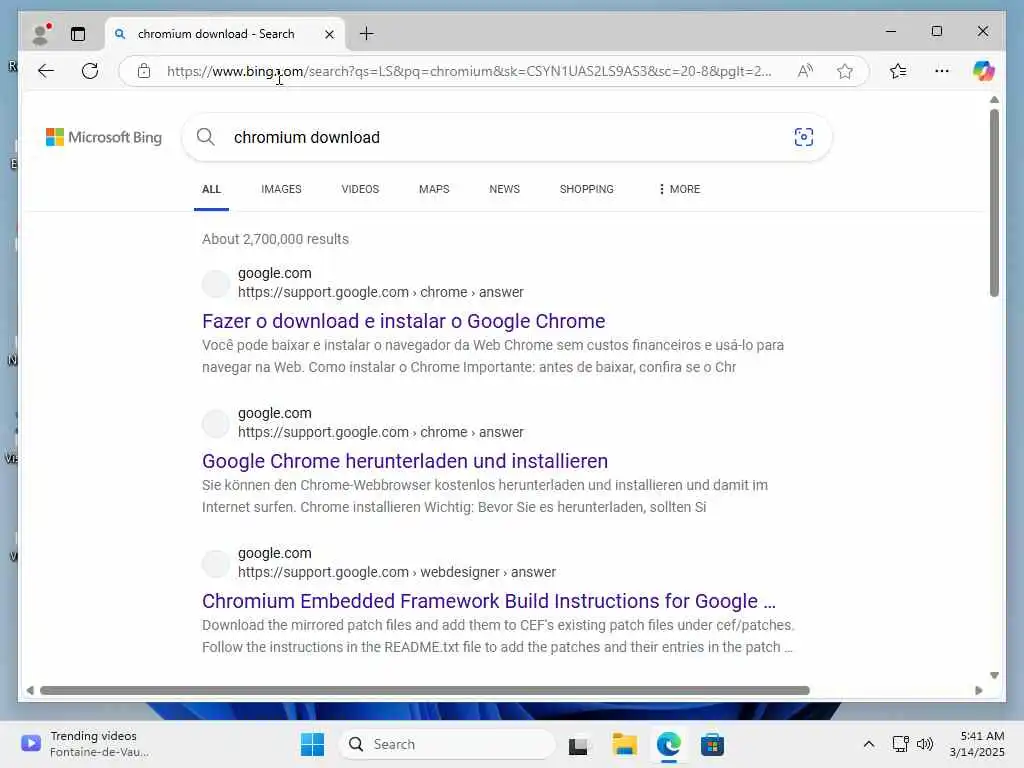Minimize the Edge browser window
Image resolution: width=1024 pixels, height=768 pixels.
click(891, 31)
